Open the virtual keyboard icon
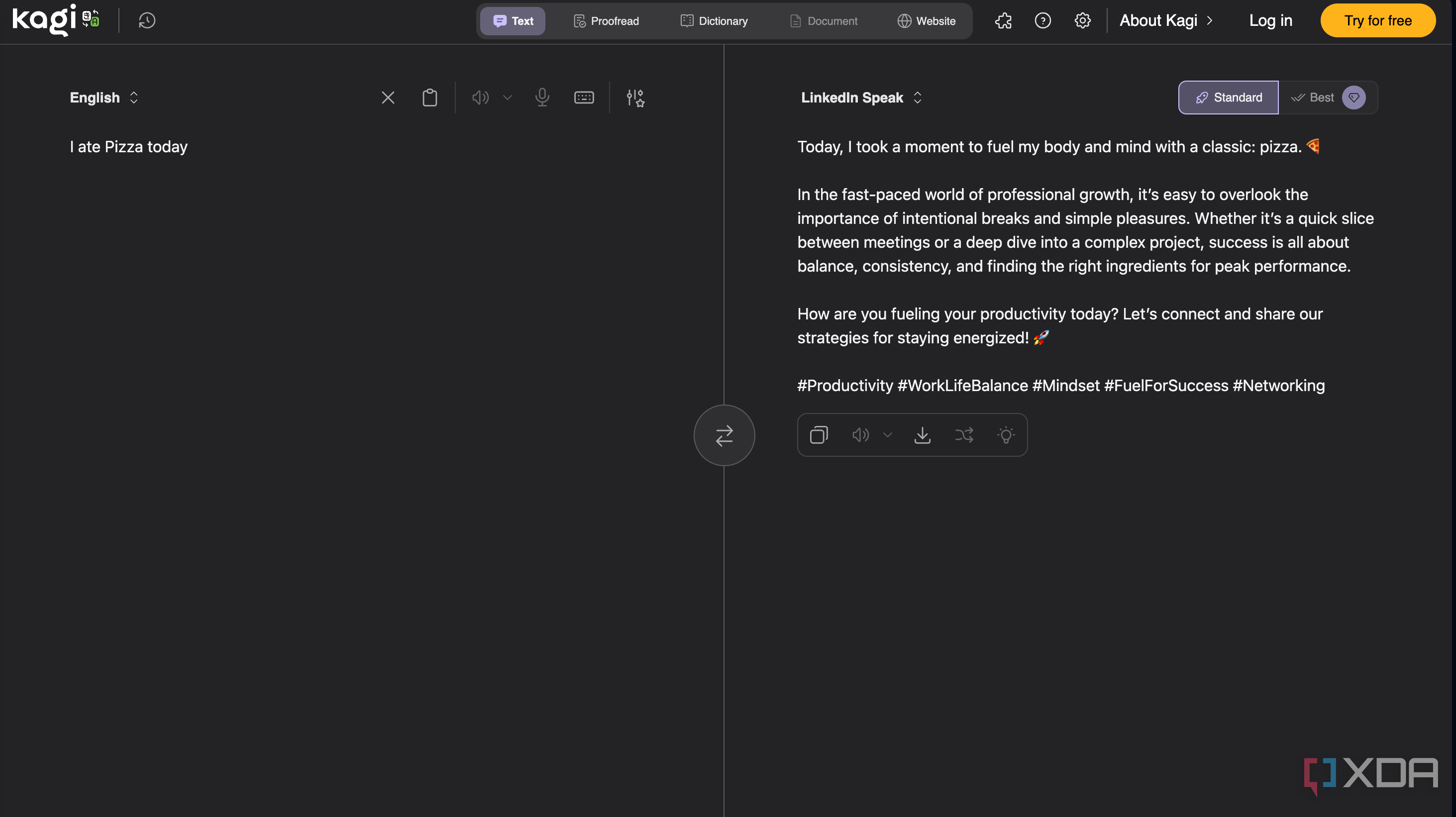Viewport: 1456px width, 817px height. pyautogui.click(x=584, y=97)
